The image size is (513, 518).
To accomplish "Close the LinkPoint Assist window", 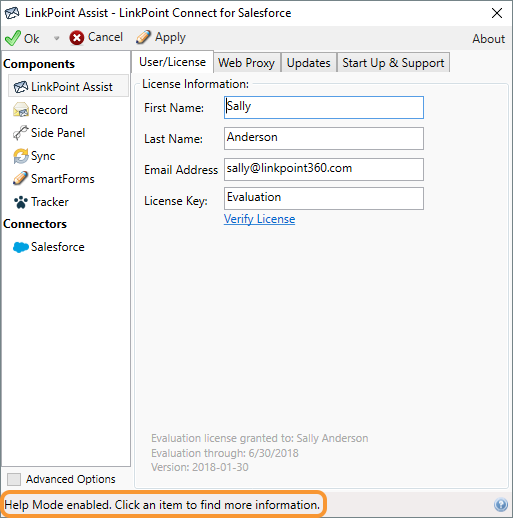I will pyautogui.click(x=497, y=13).
